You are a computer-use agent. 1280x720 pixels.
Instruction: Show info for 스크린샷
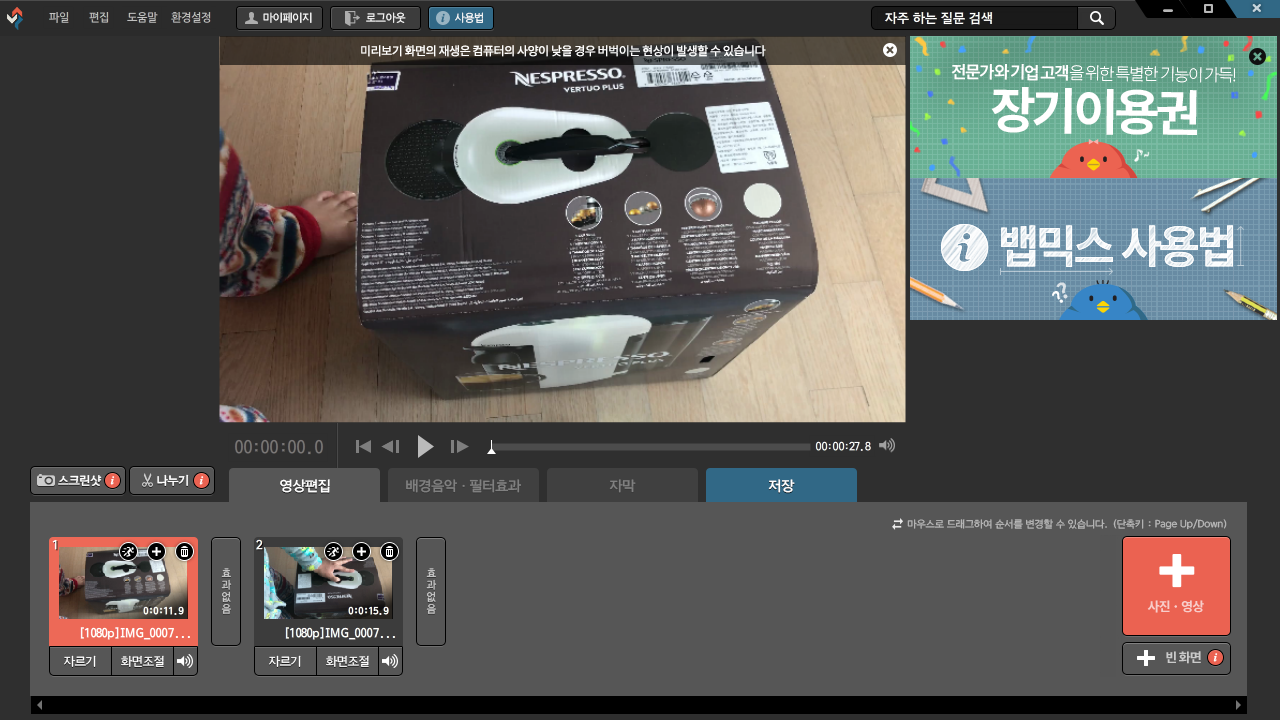coord(113,481)
